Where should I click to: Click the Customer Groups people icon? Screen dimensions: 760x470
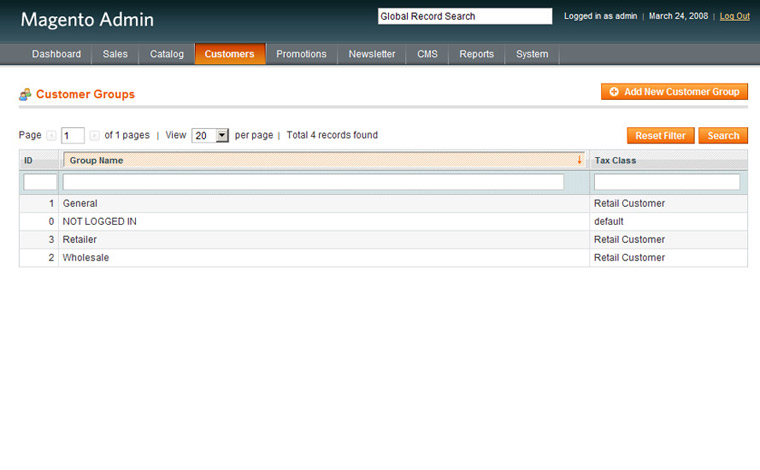(25, 94)
